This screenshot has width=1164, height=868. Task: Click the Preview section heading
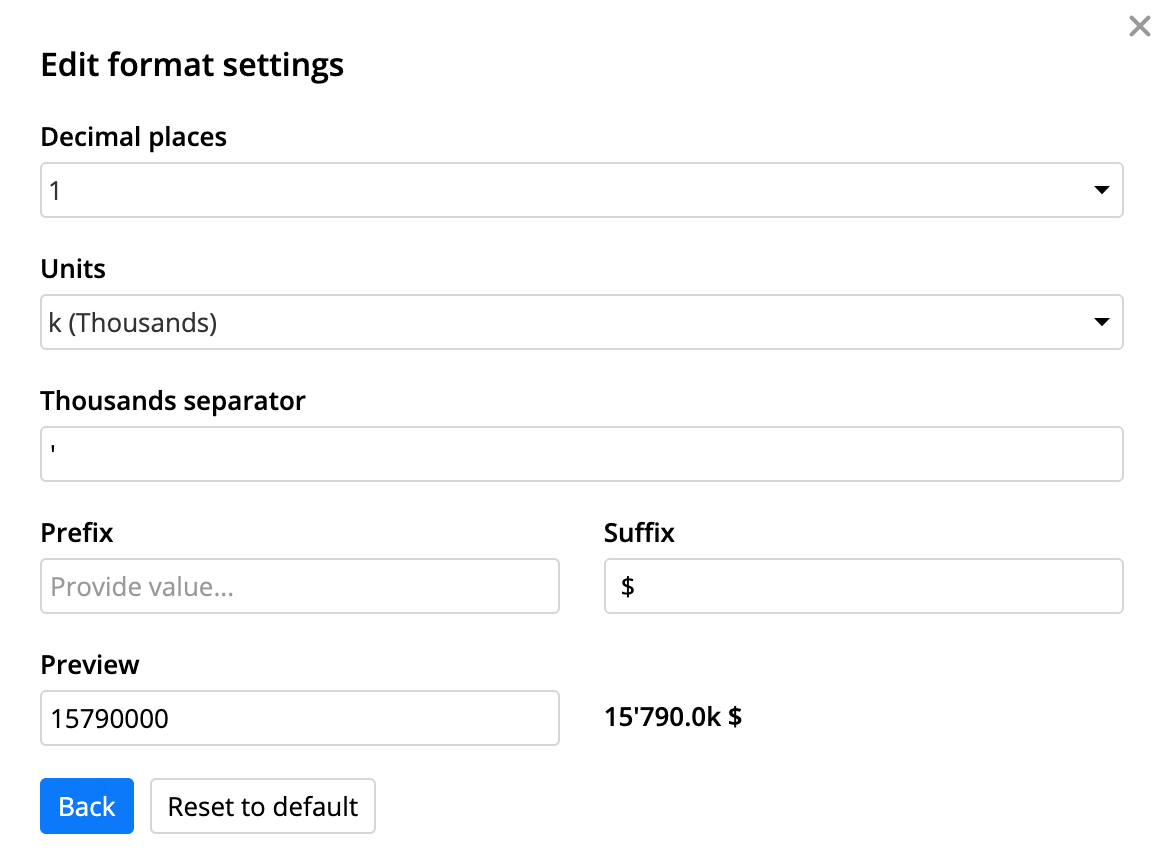coord(89,665)
